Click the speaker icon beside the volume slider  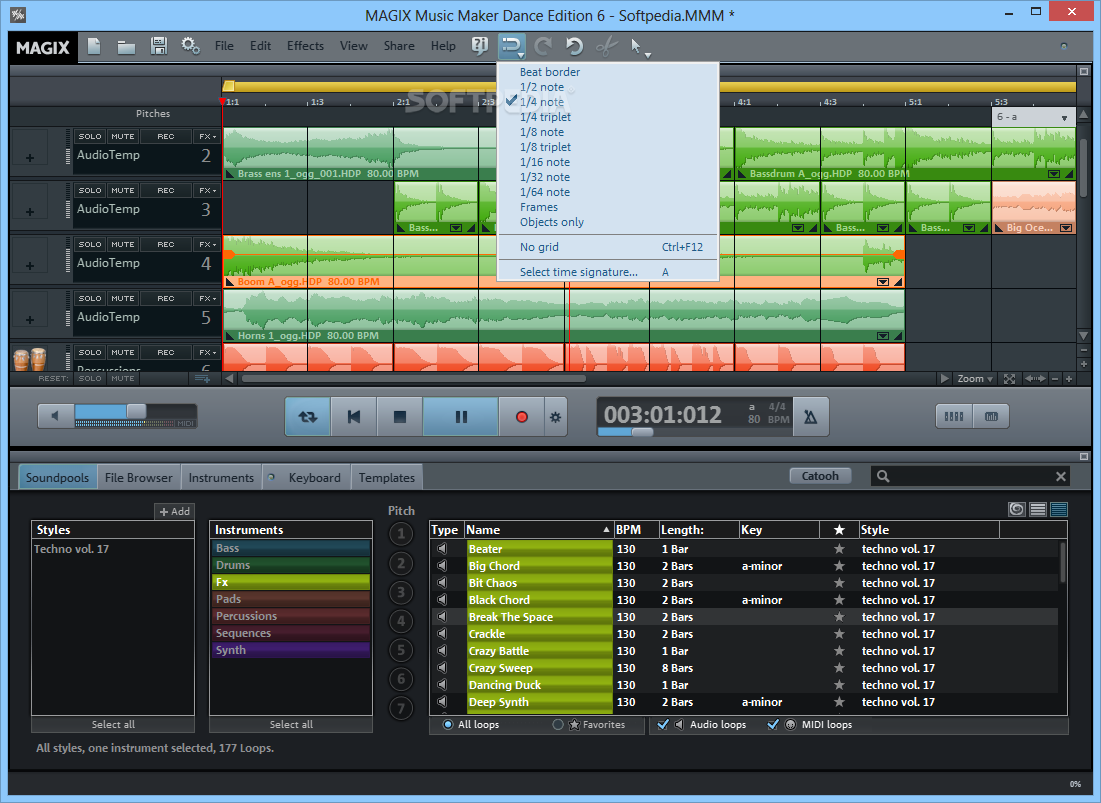pyautogui.click(x=55, y=416)
